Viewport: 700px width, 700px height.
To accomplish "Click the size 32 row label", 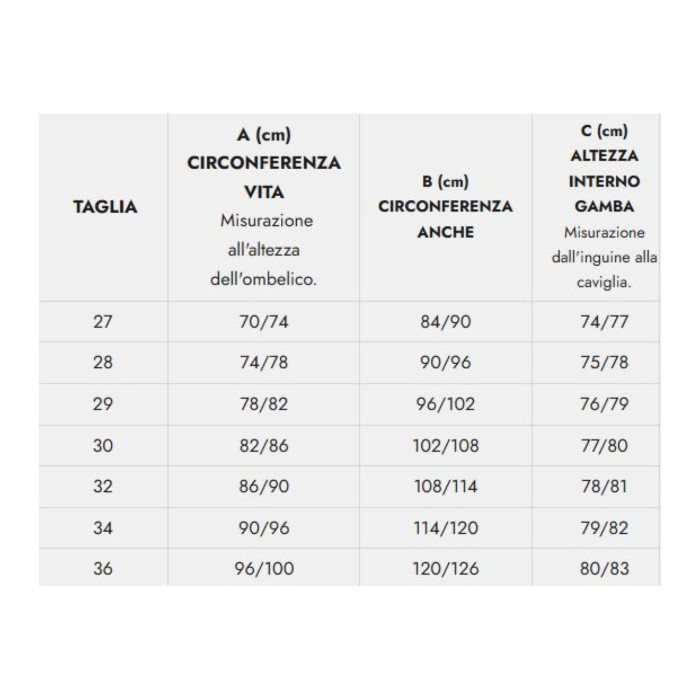I will tap(103, 487).
